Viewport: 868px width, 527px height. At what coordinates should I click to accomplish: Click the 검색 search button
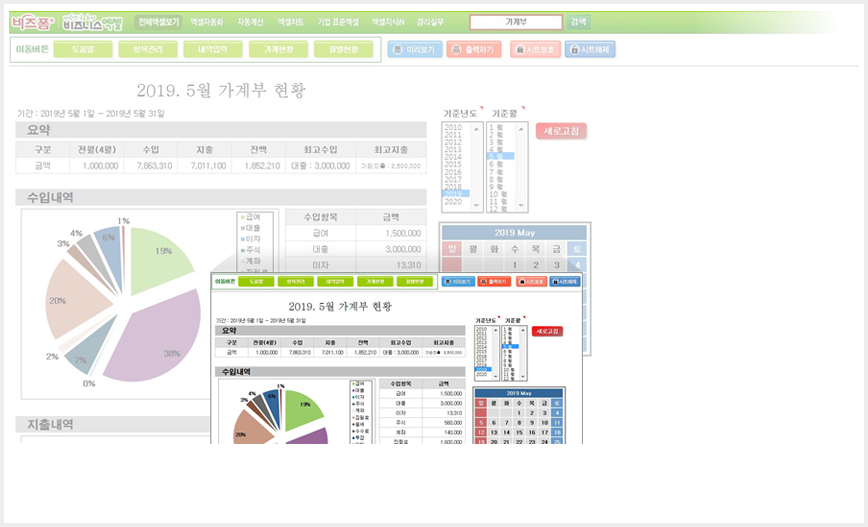(x=578, y=22)
